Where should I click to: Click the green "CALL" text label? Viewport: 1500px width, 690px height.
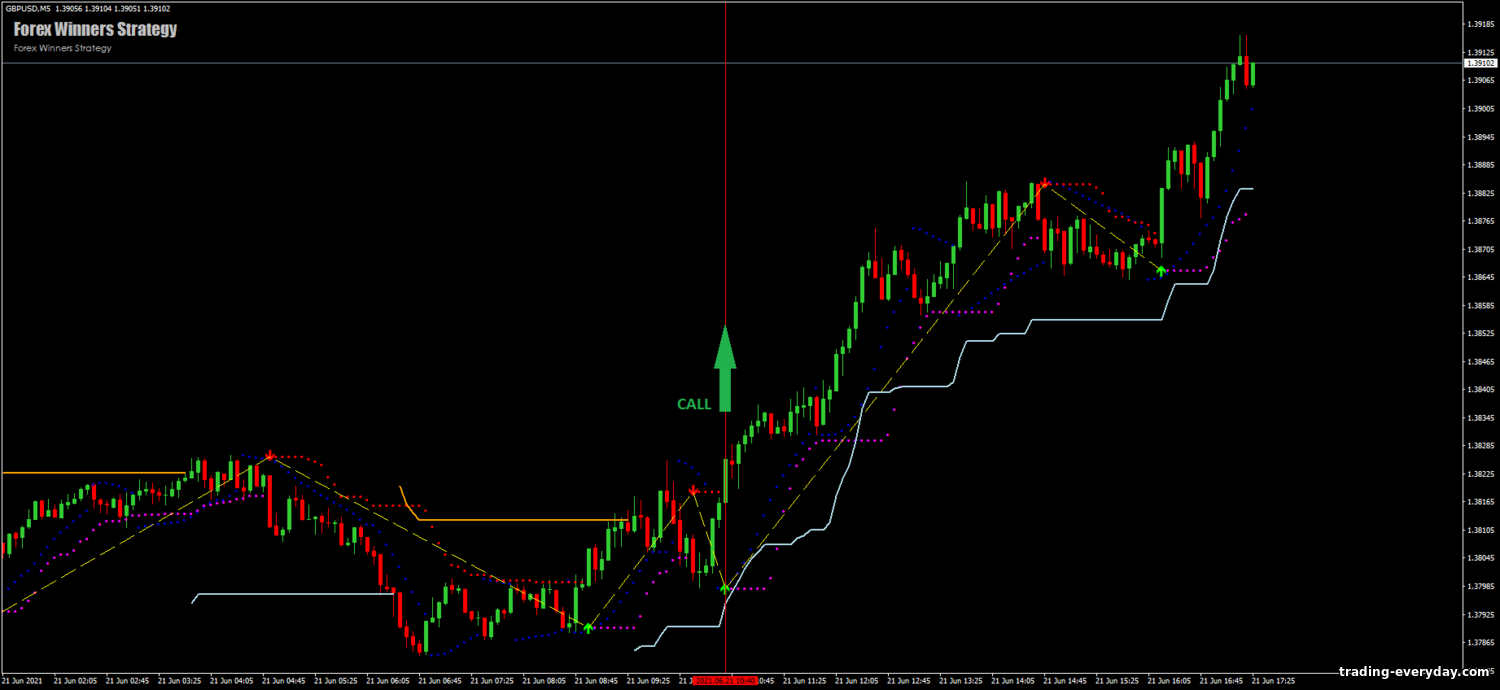[694, 404]
